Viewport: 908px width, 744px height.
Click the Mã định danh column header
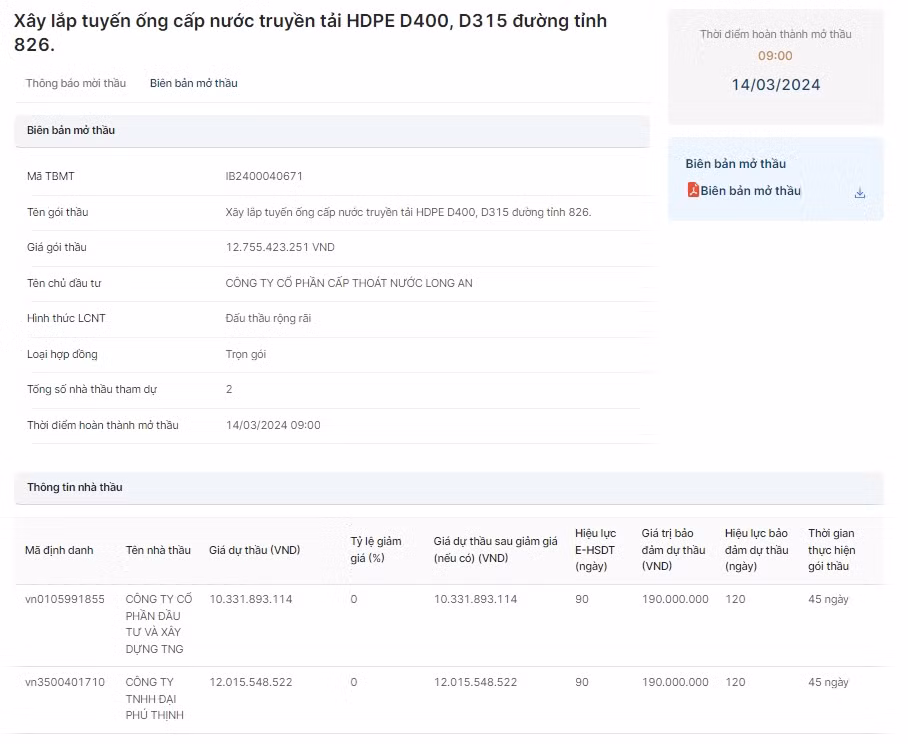[x=59, y=550]
